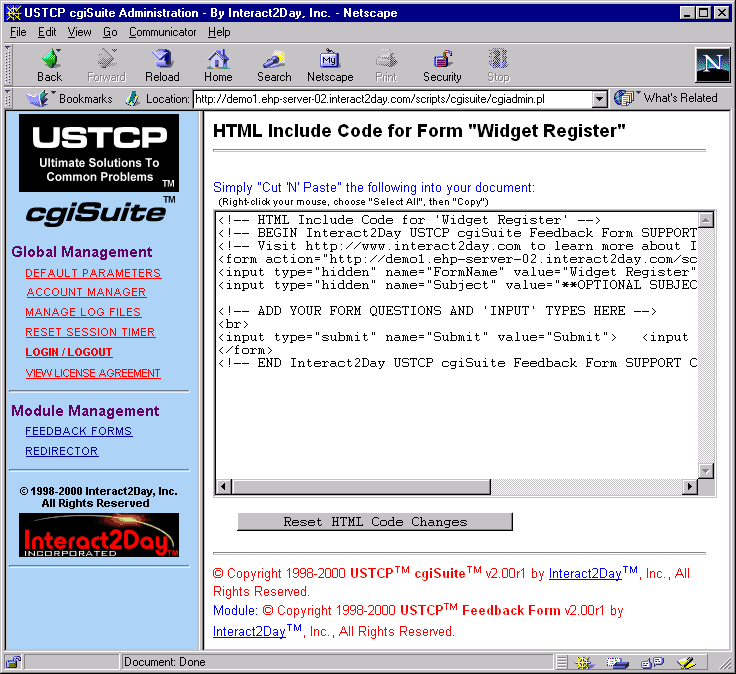
Task: Open DEFAULT PARAMETERS link
Action: pos(93,273)
